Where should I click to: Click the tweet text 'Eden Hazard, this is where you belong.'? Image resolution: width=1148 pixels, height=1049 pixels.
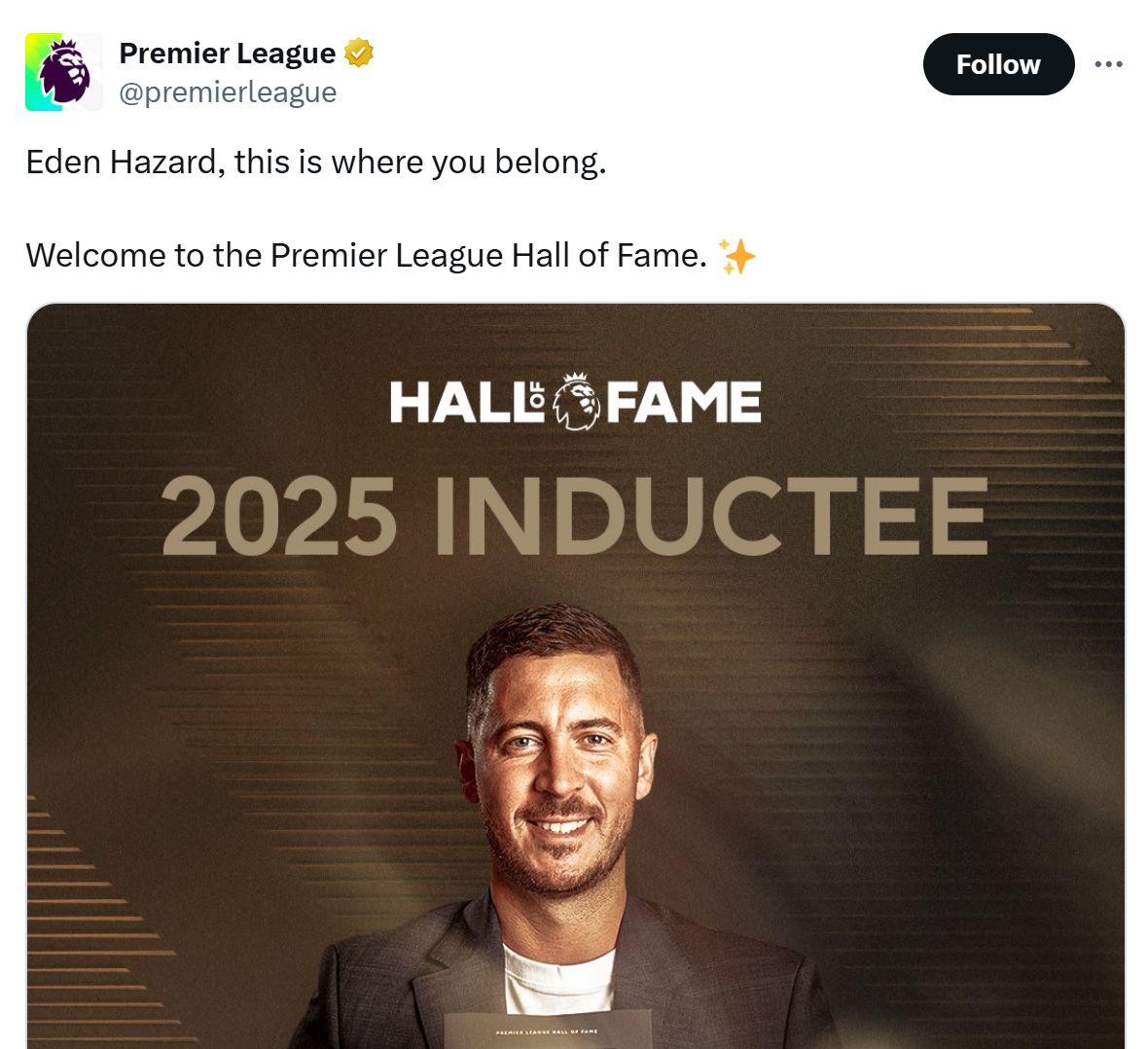click(317, 162)
